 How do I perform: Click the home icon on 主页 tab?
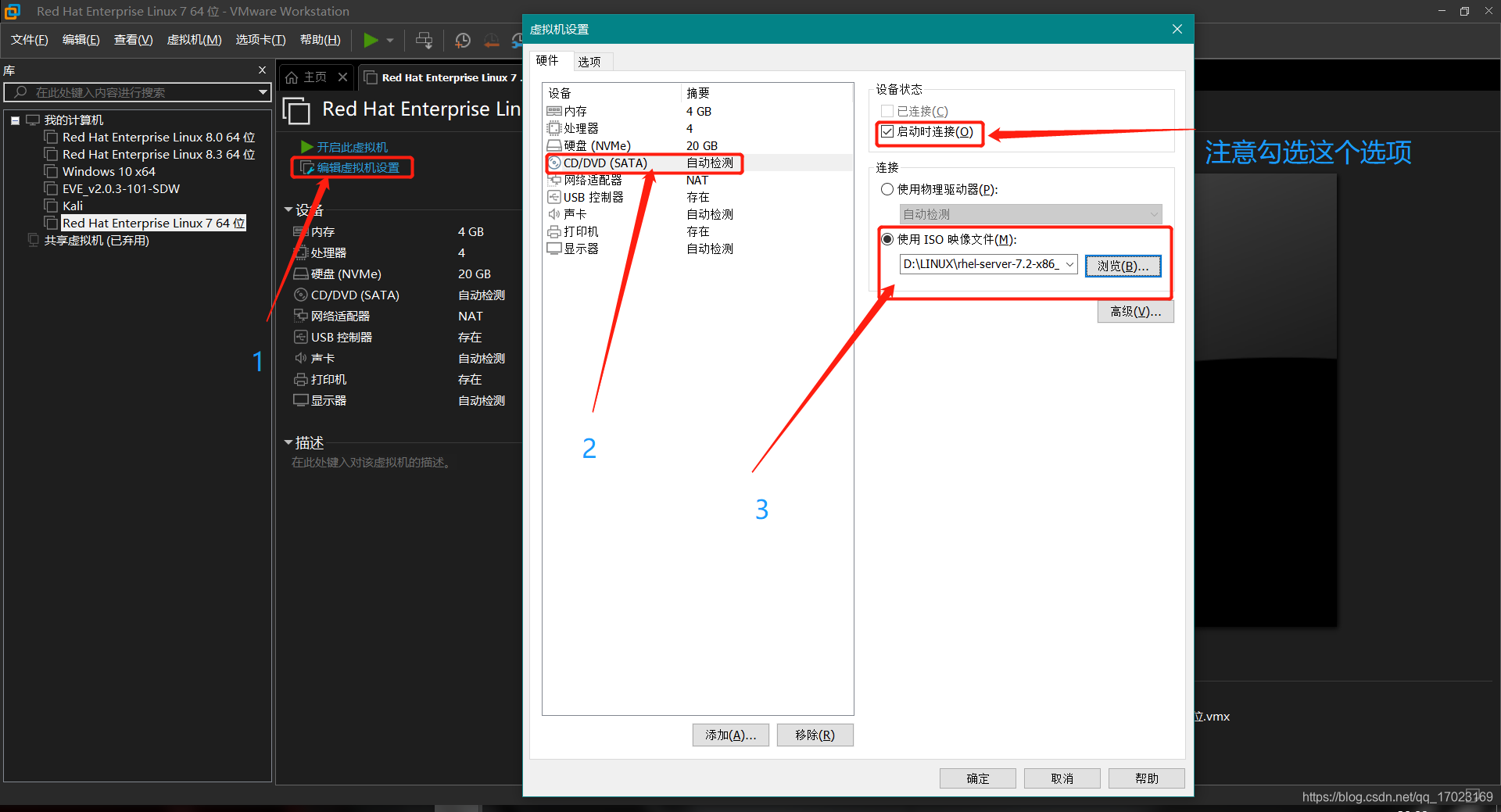[292, 77]
